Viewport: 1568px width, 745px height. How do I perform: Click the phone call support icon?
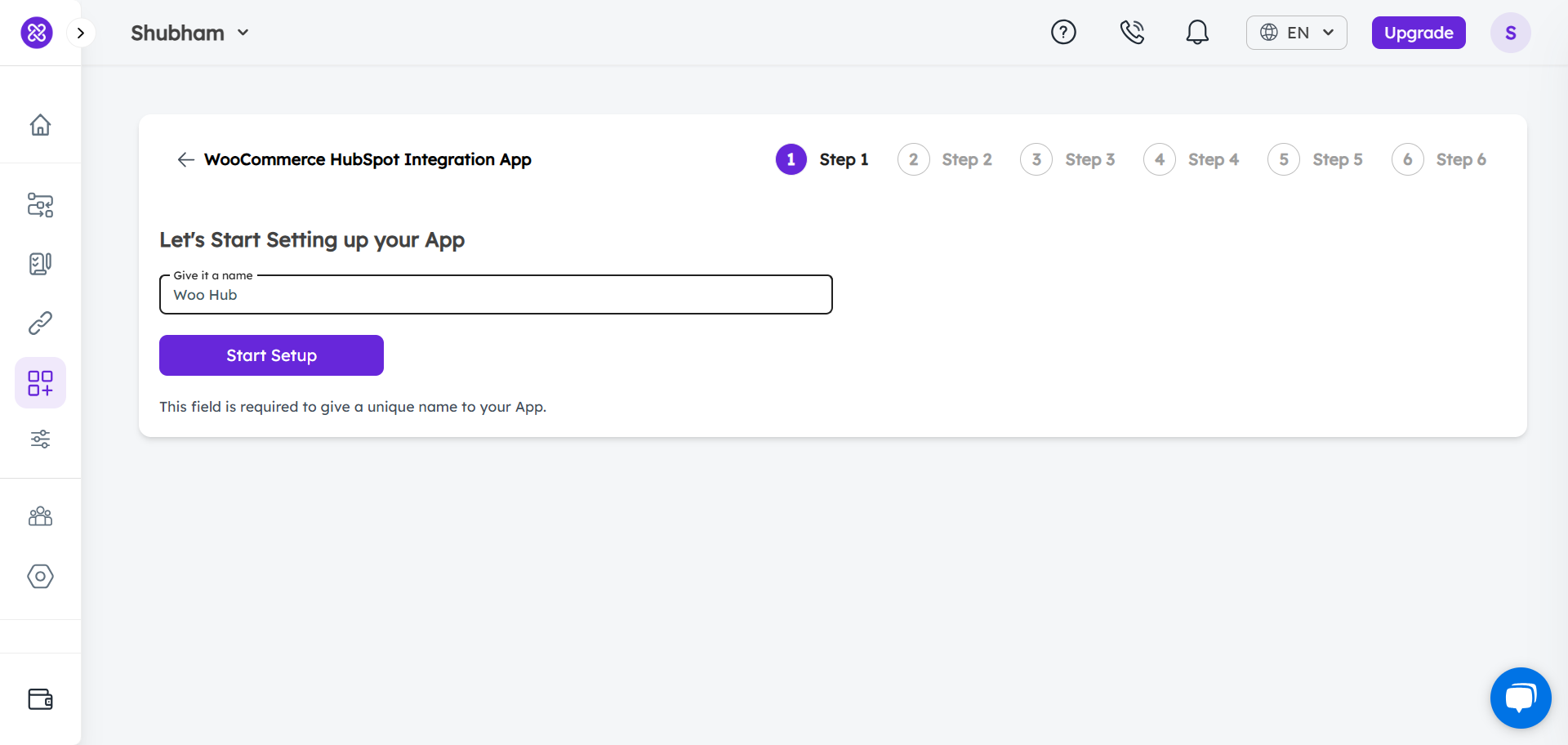click(1132, 33)
